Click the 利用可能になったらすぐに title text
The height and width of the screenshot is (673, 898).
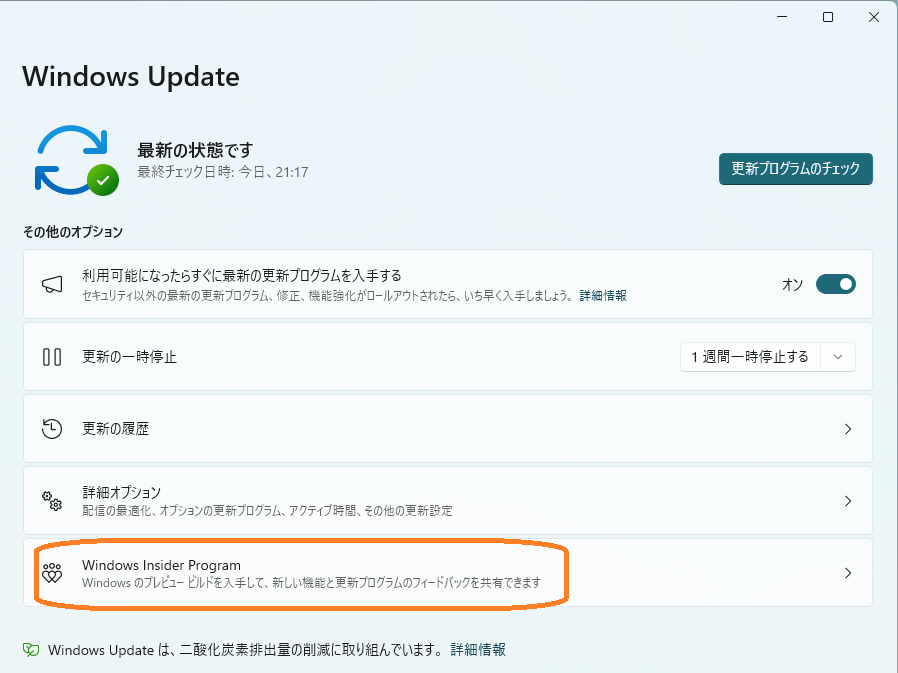pyautogui.click(x=242, y=276)
